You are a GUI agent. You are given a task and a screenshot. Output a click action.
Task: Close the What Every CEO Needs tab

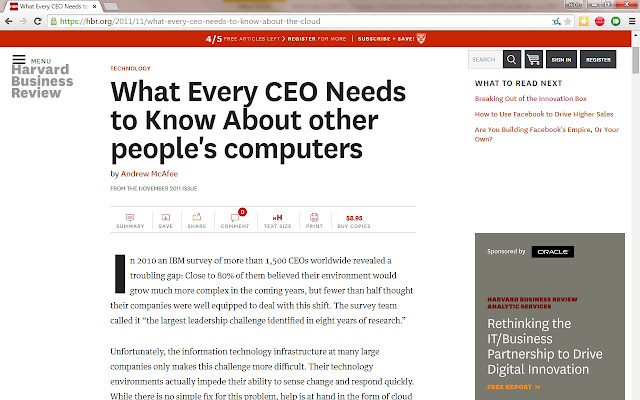point(95,7)
